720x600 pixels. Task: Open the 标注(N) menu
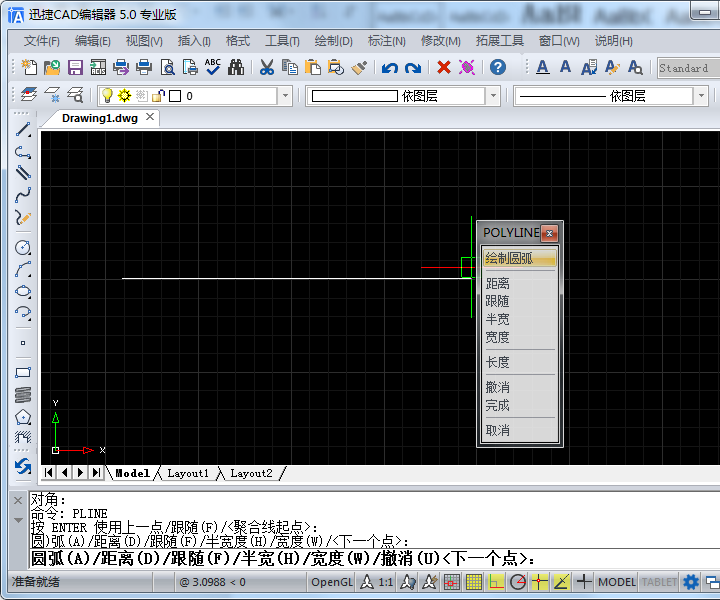coord(387,41)
